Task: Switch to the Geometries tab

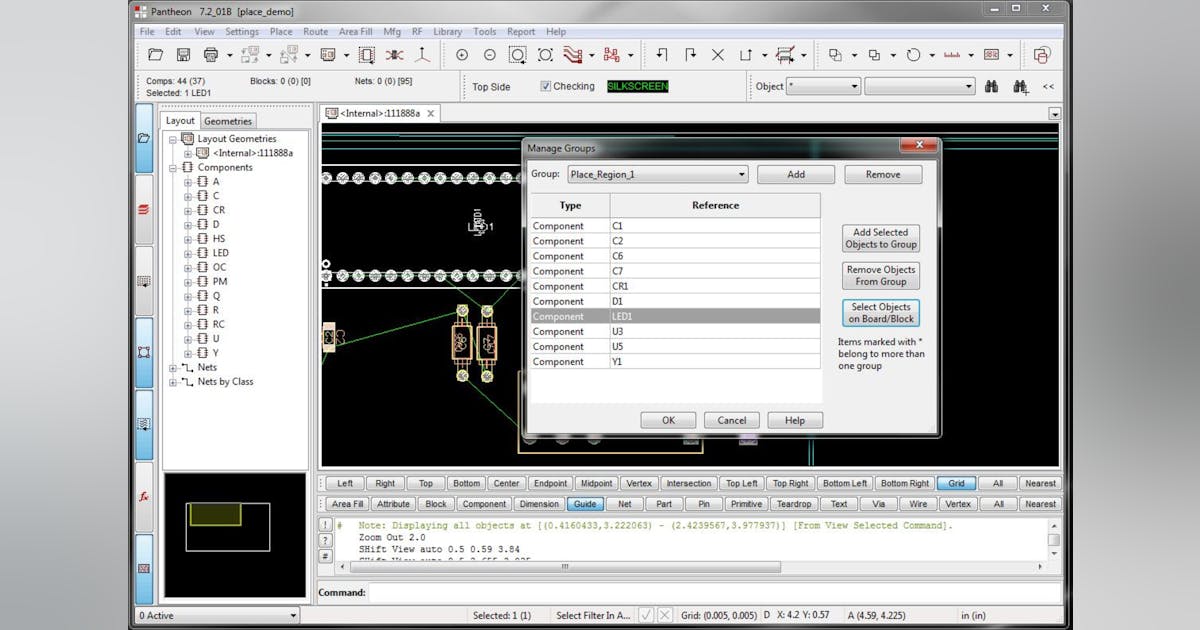Action: (227, 120)
